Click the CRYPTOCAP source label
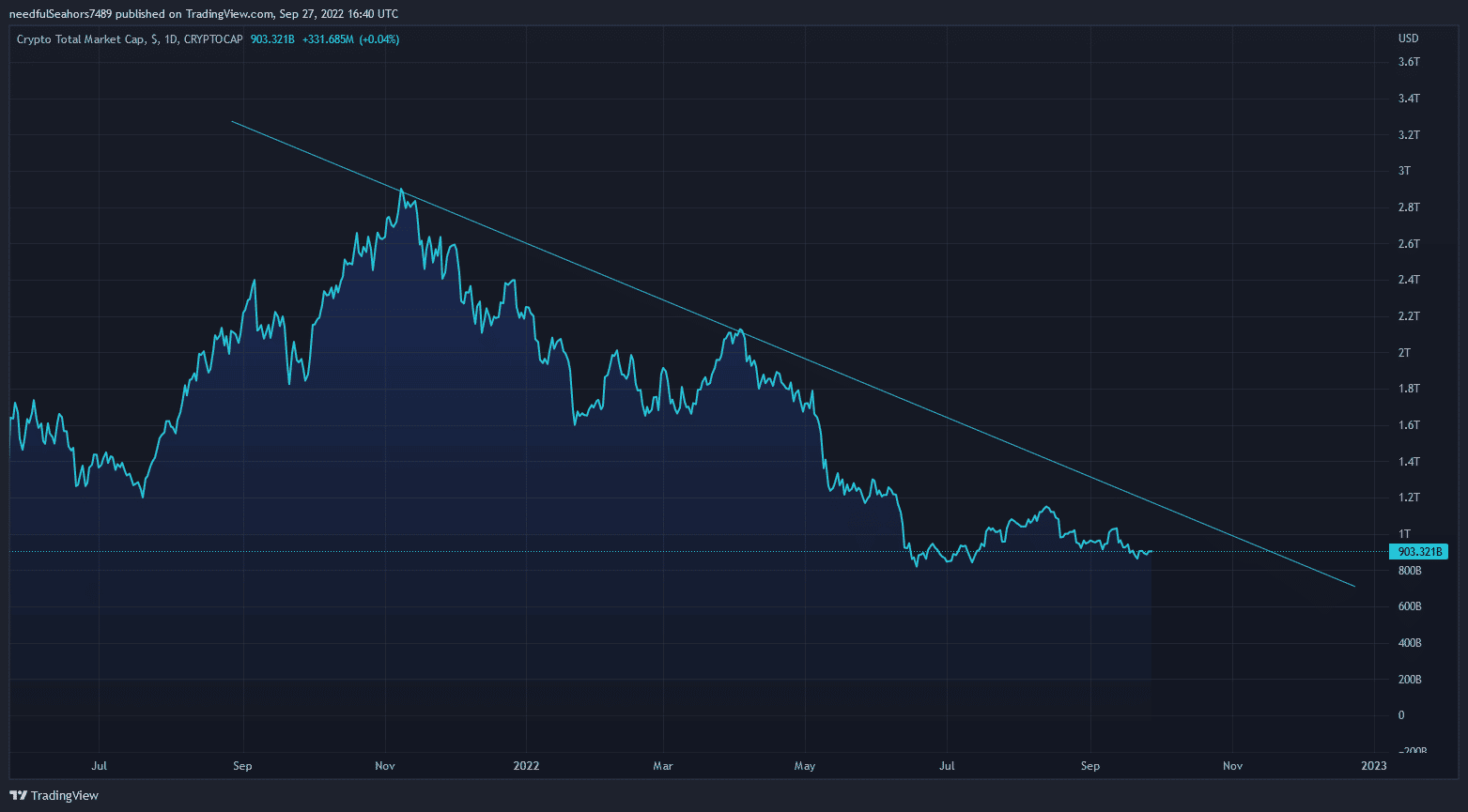The image size is (1468, 812). [213, 39]
